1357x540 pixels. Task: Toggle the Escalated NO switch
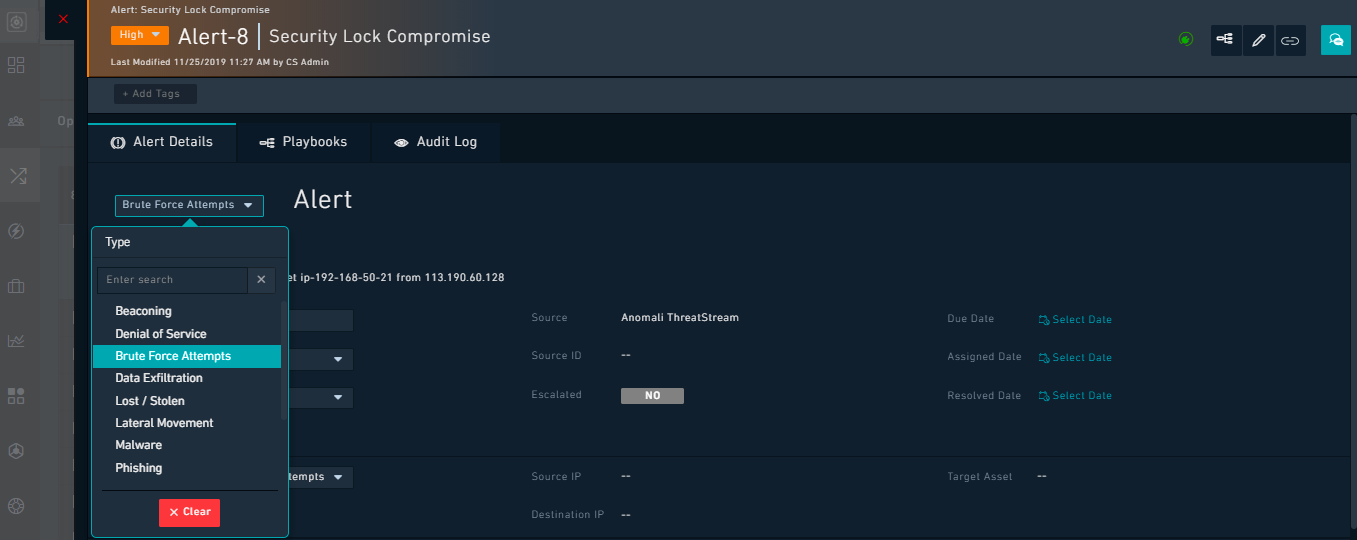652,396
